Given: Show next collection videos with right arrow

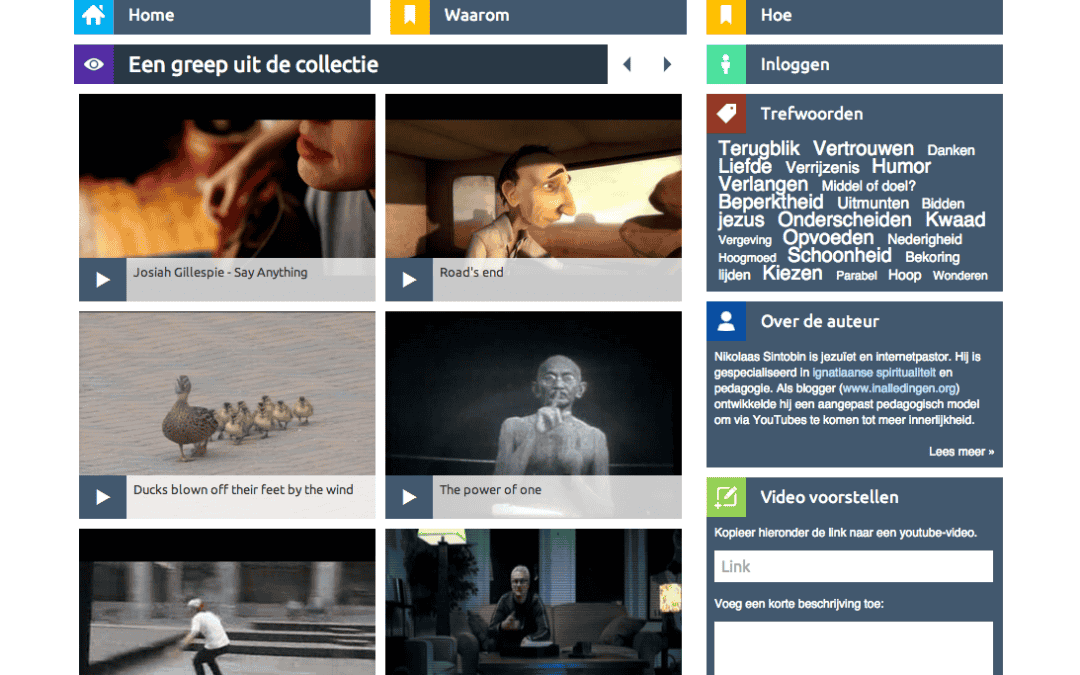Looking at the screenshot, I should [667, 64].
